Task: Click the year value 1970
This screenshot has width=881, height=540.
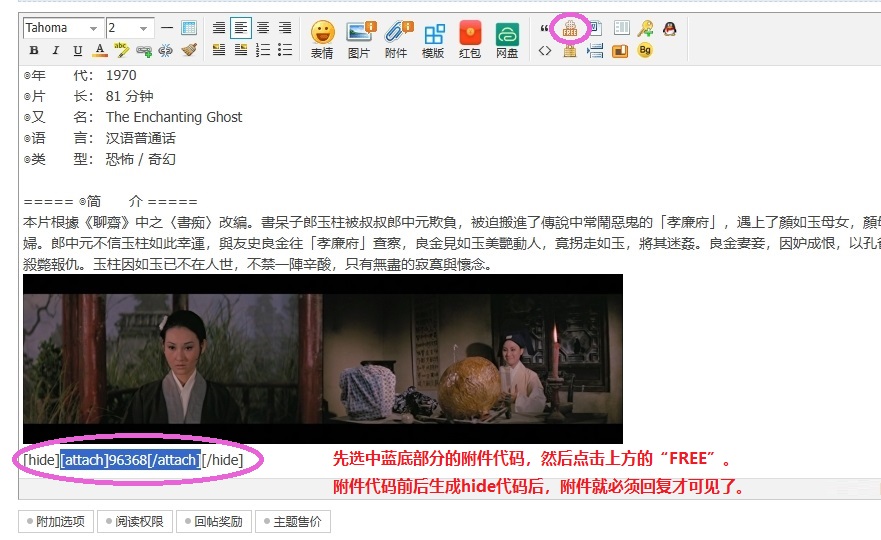Action: [121, 75]
